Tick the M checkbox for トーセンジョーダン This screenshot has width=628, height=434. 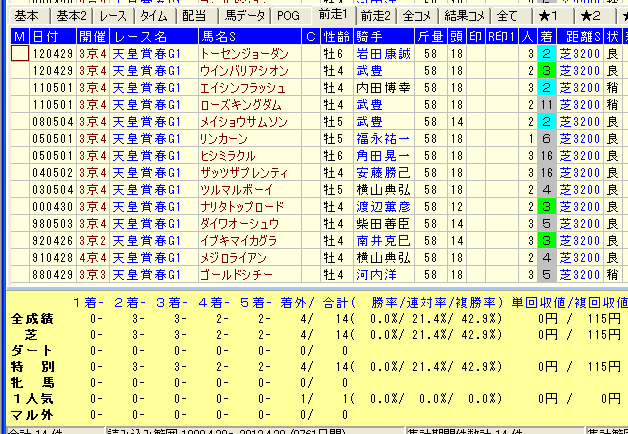pyautogui.click(x=20, y=53)
